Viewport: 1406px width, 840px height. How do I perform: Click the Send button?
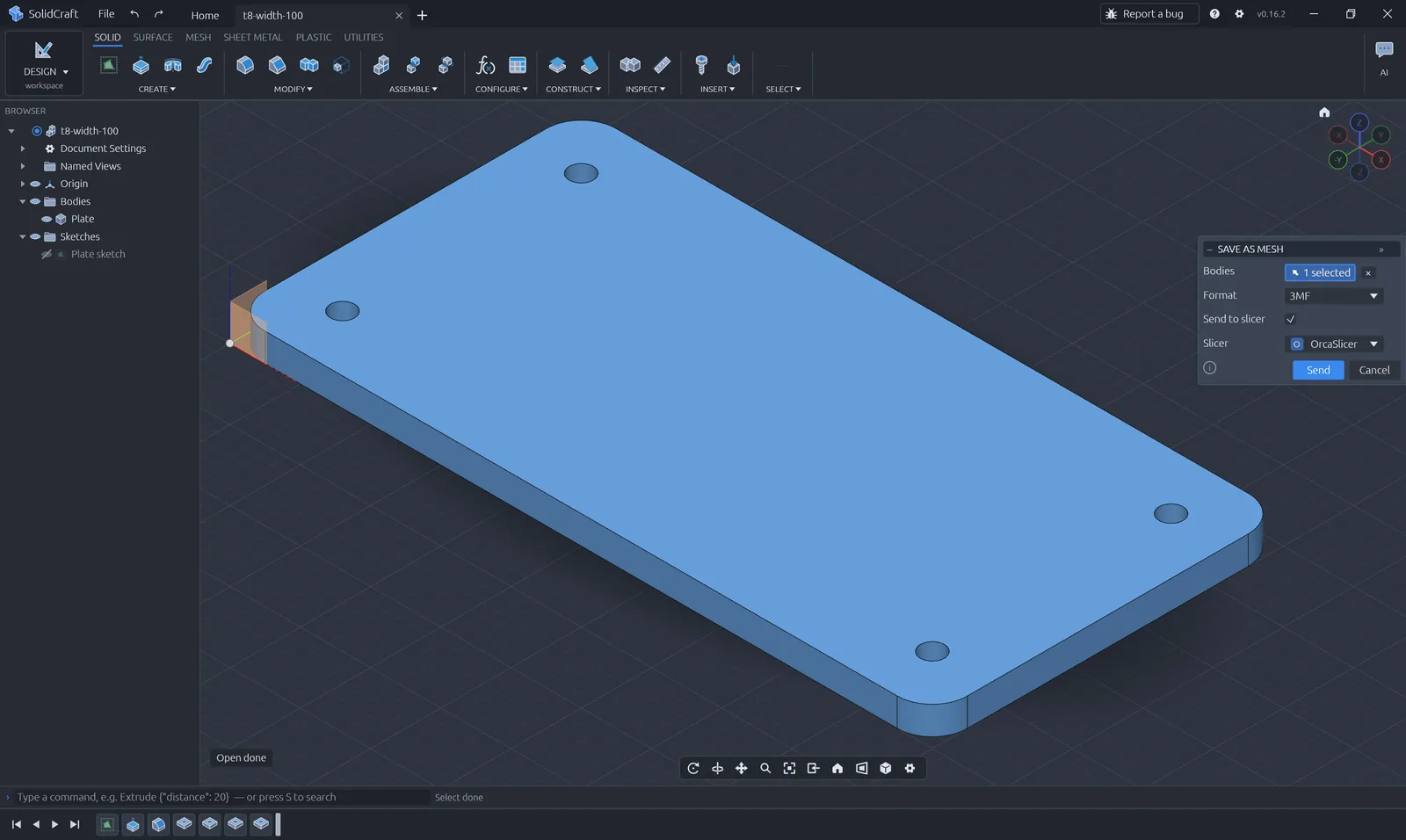pos(1318,370)
